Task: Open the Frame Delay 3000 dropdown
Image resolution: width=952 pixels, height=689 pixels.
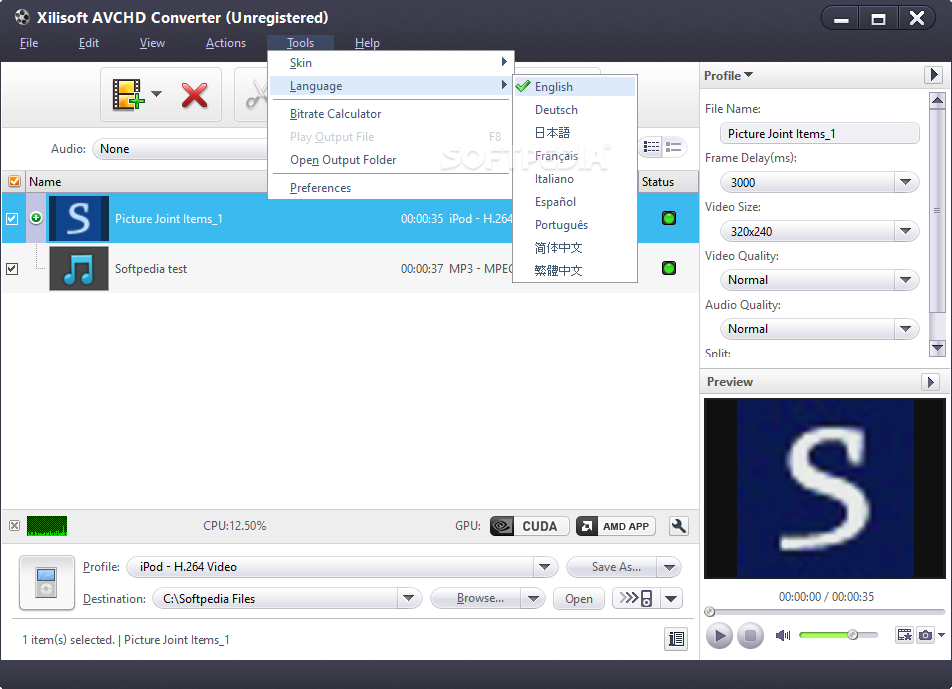Action: (x=905, y=182)
